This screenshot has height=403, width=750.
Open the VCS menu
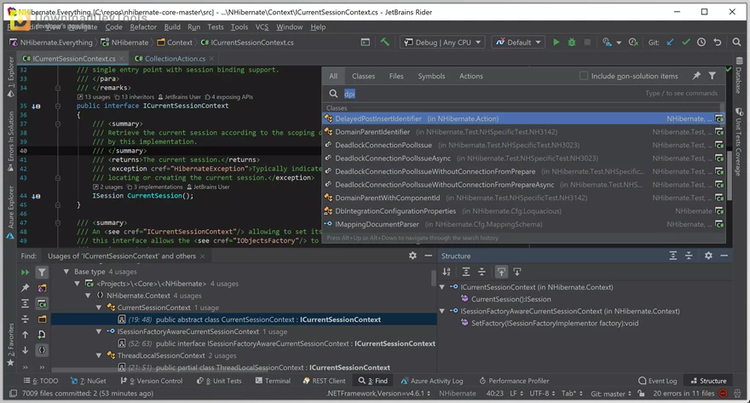tap(262, 27)
